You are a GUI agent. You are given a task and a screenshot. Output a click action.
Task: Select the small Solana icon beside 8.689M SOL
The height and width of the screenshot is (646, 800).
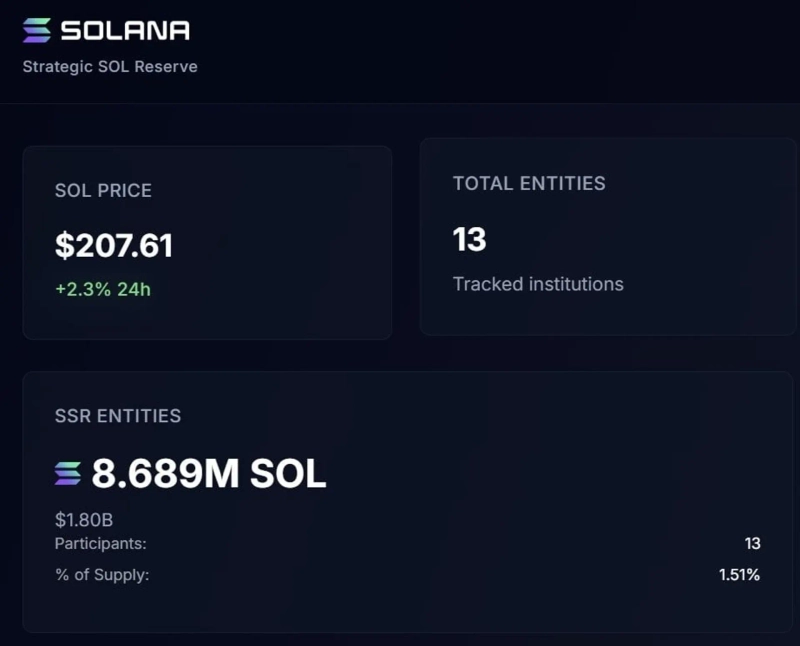point(65,473)
